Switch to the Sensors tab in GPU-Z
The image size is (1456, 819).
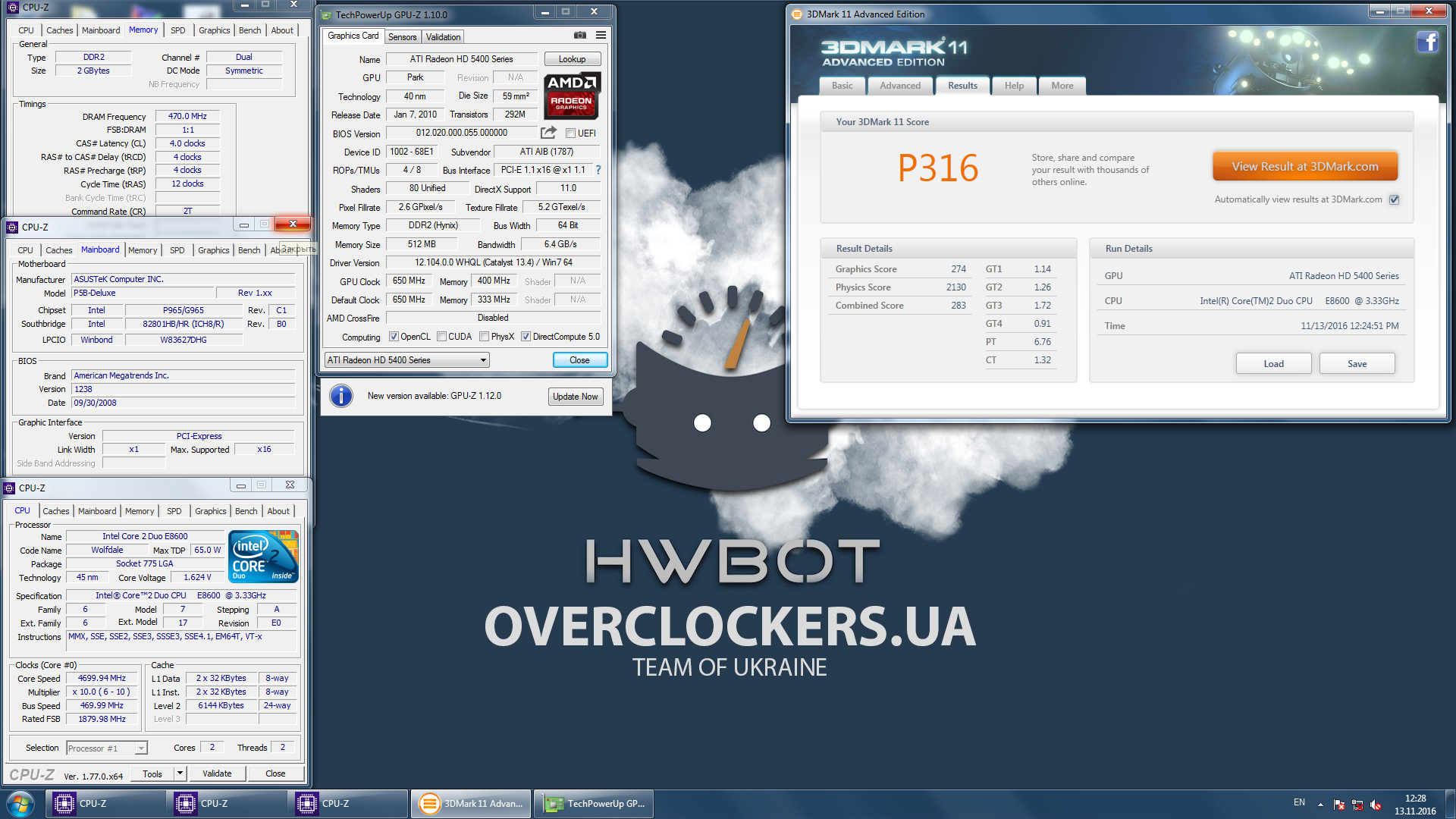(x=402, y=36)
